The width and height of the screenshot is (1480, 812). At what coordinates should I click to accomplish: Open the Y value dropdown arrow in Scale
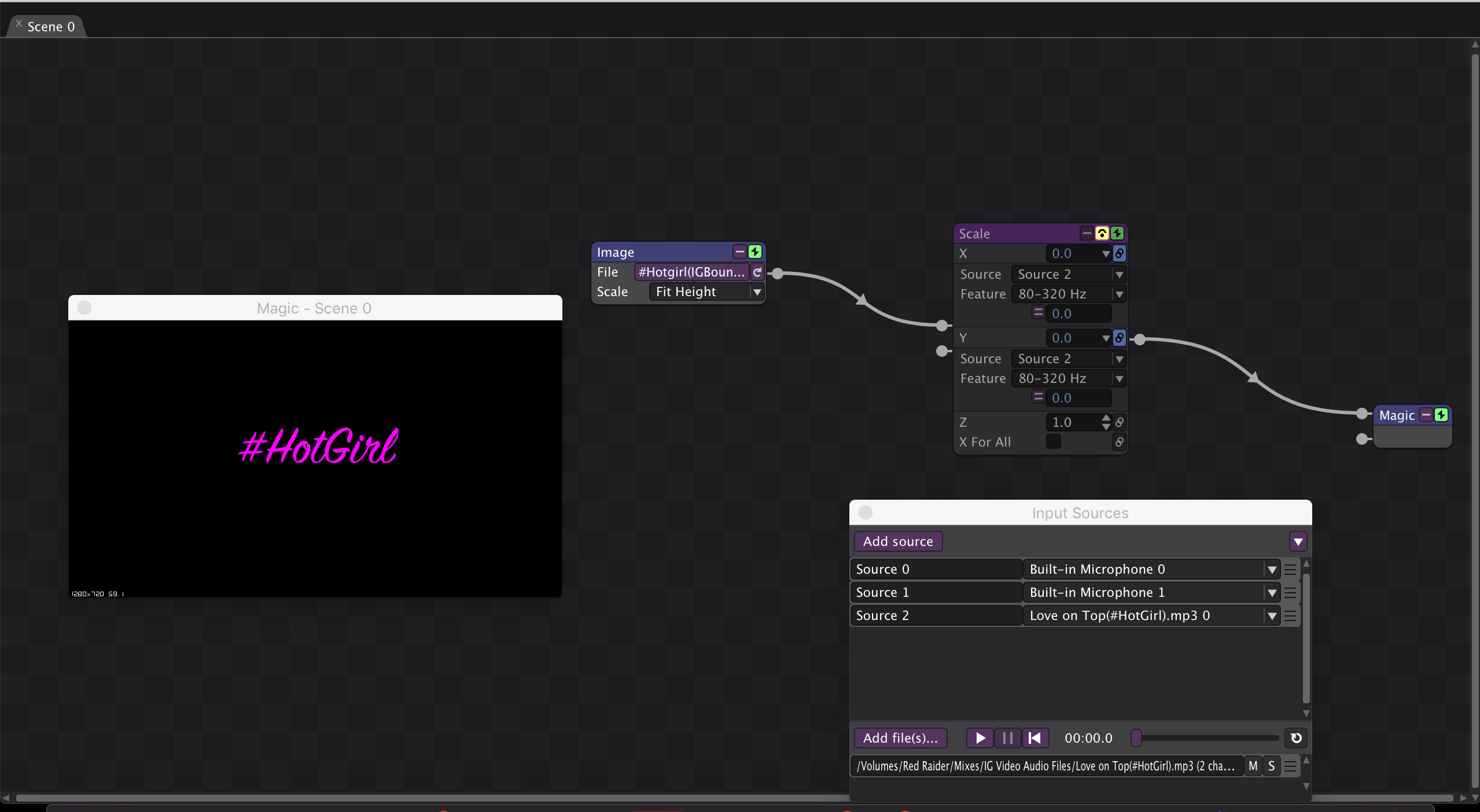[x=1106, y=338]
